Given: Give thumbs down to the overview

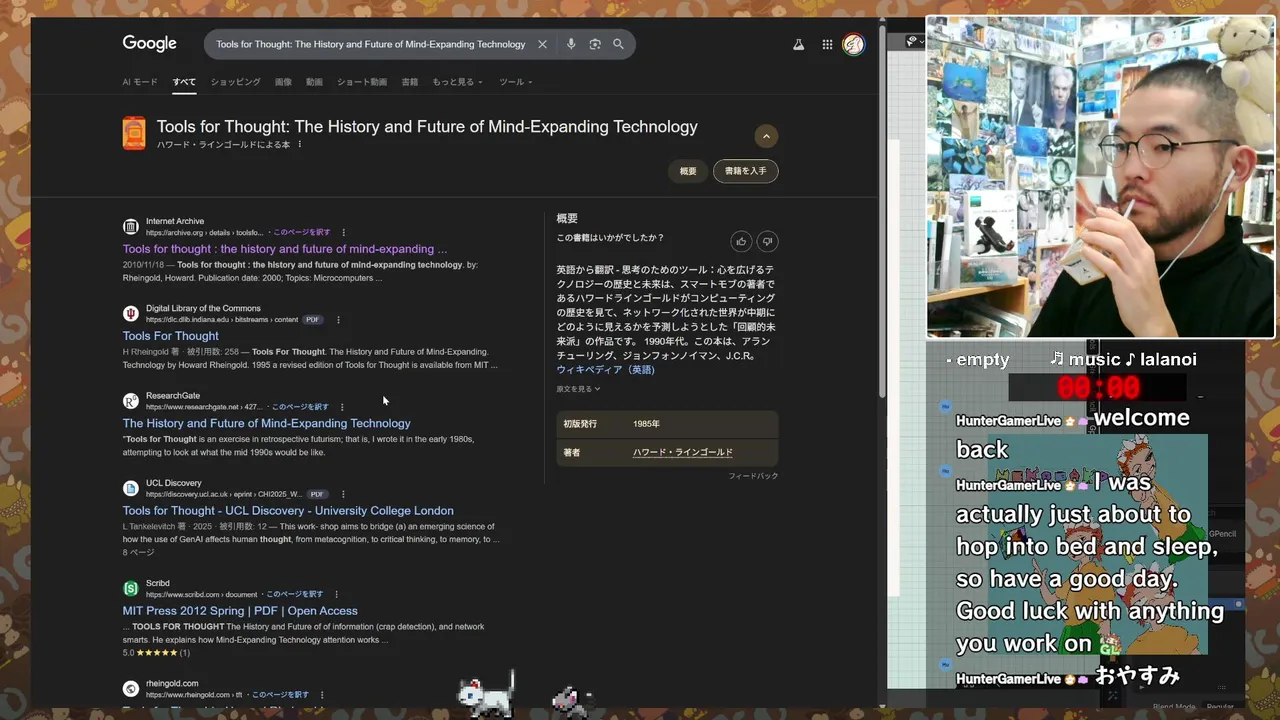Looking at the screenshot, I should pos(768,241).
